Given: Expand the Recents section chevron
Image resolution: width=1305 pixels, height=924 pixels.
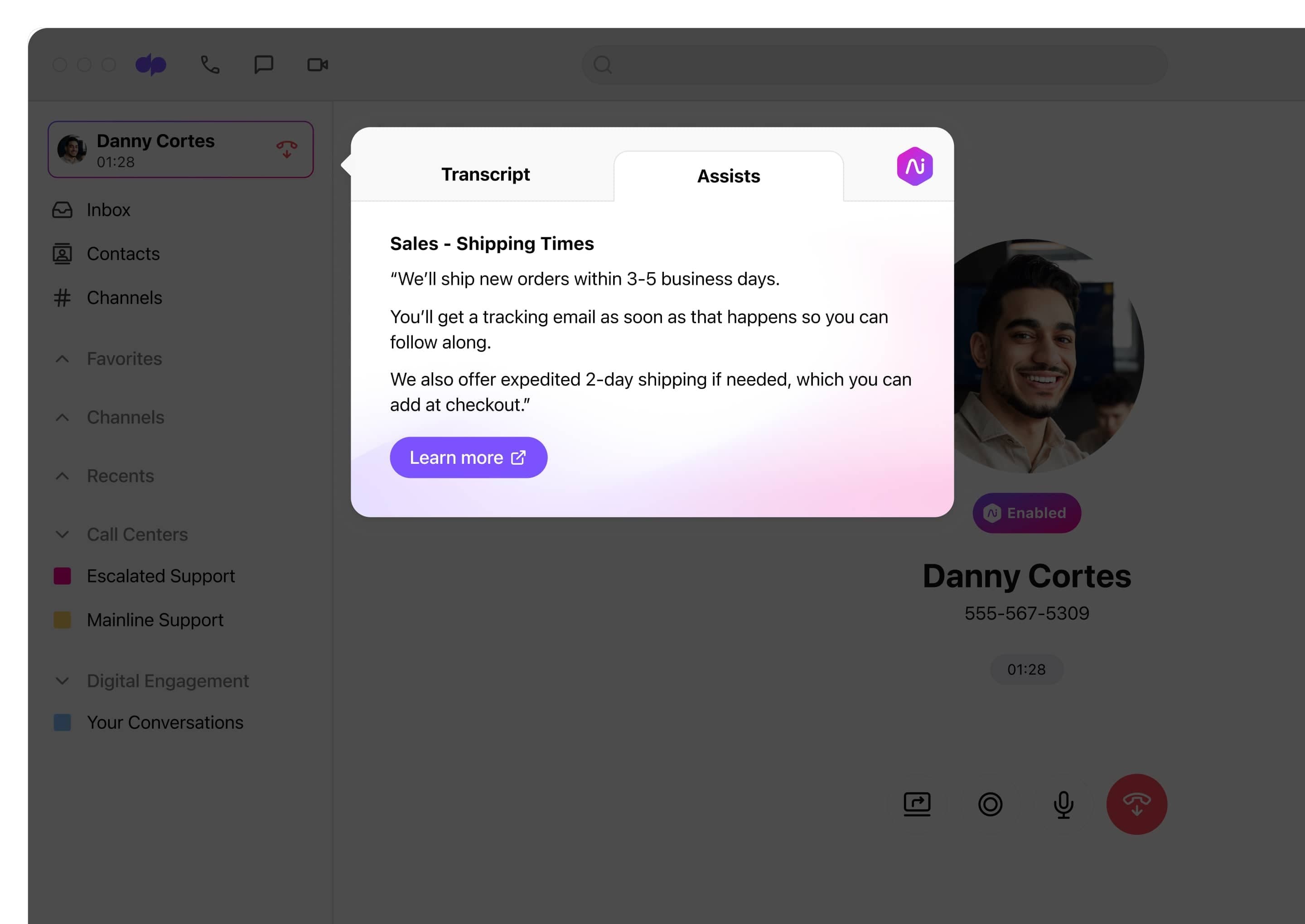Looking at the screenshot, I should click(62, 476).
